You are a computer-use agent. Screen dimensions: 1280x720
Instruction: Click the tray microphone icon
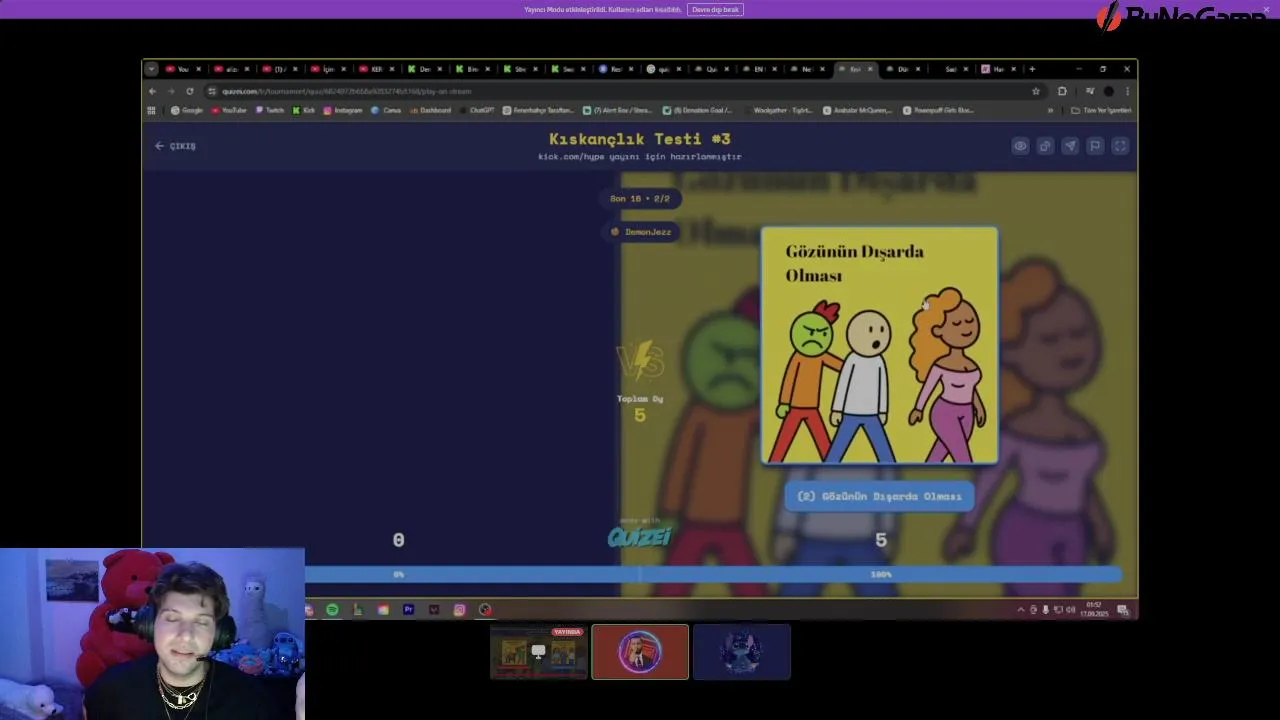pyautogui.click(x=1045, y=610)
